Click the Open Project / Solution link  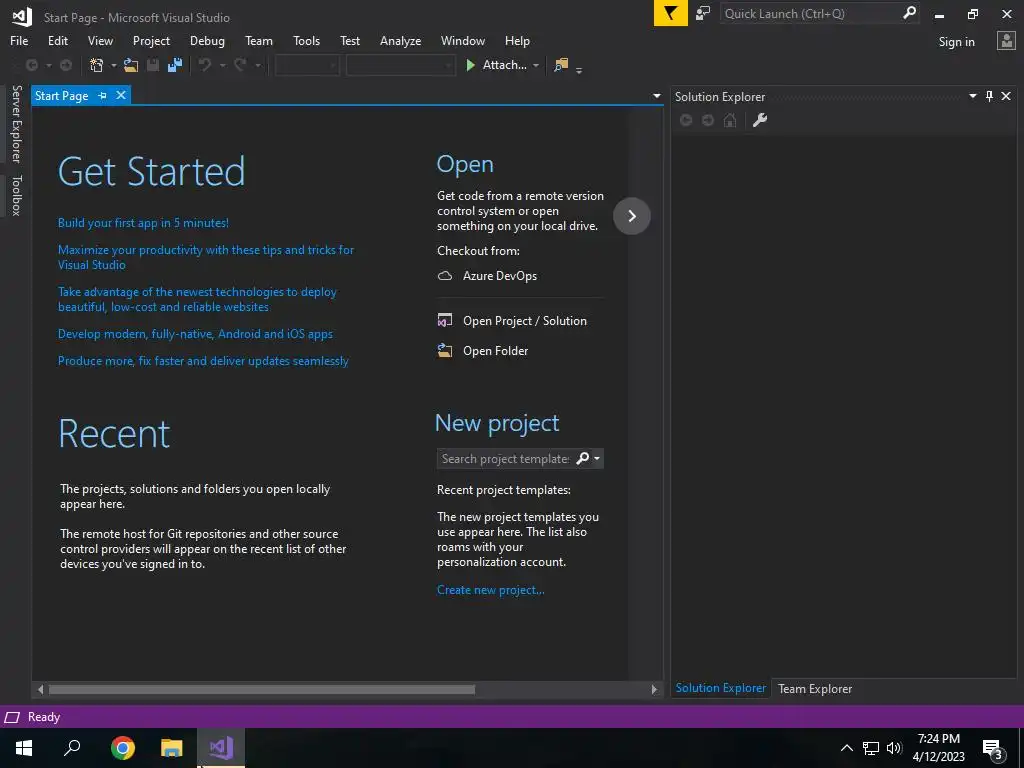[524, 321]
